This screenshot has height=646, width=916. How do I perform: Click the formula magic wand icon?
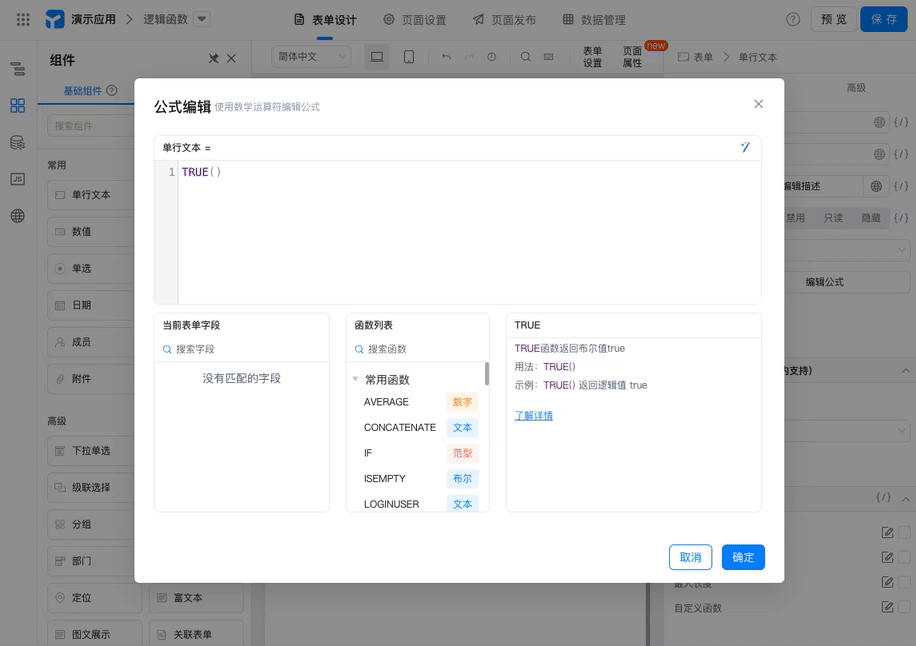745,147
